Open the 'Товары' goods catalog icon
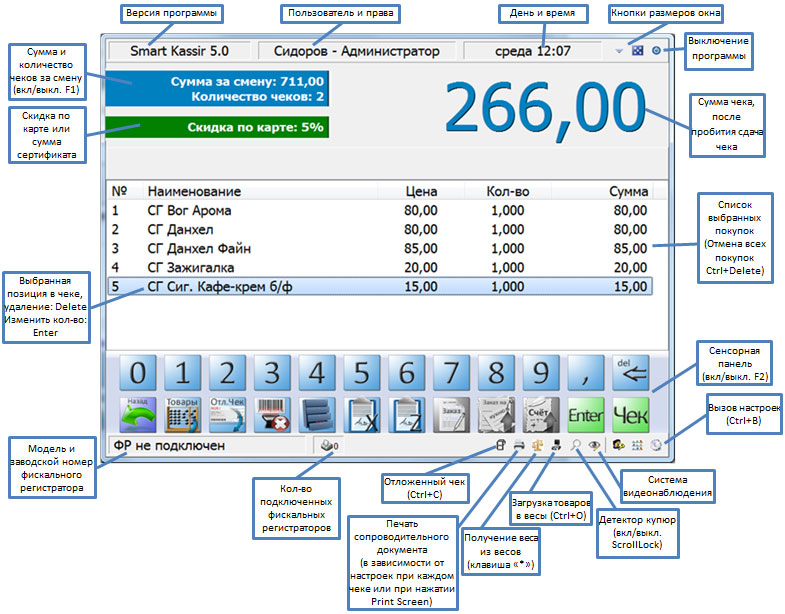785x614 pixels. point(183,413)
